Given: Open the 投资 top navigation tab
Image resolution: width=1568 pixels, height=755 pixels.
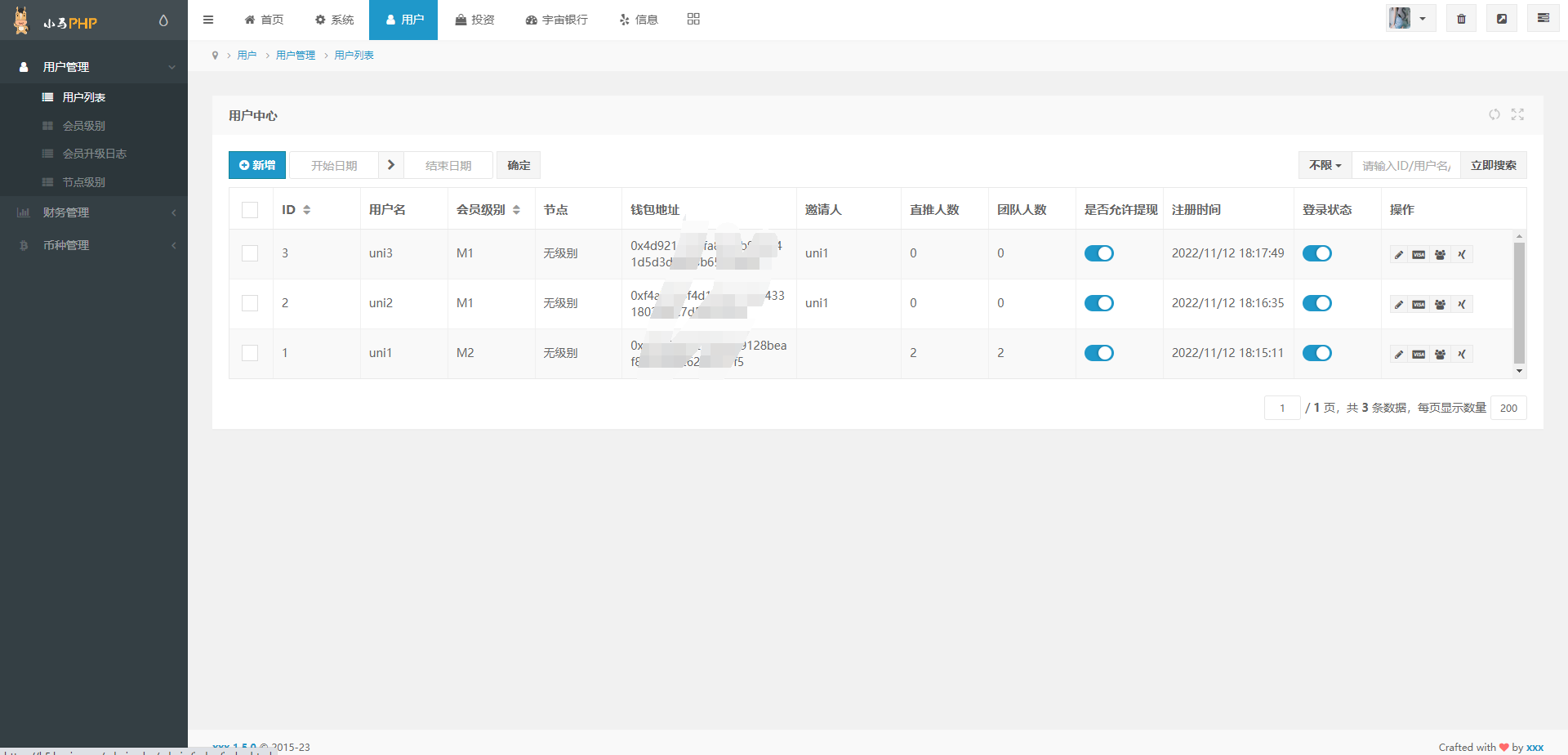Looking at the screenshot, I should coord(474,20).
